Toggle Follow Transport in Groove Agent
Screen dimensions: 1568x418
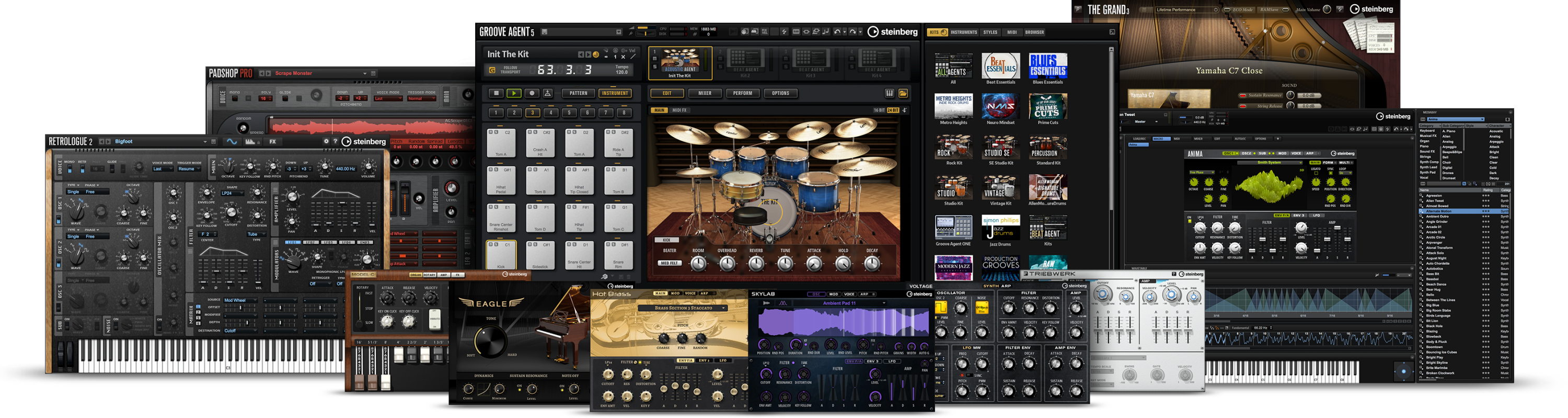pos(492,71)
